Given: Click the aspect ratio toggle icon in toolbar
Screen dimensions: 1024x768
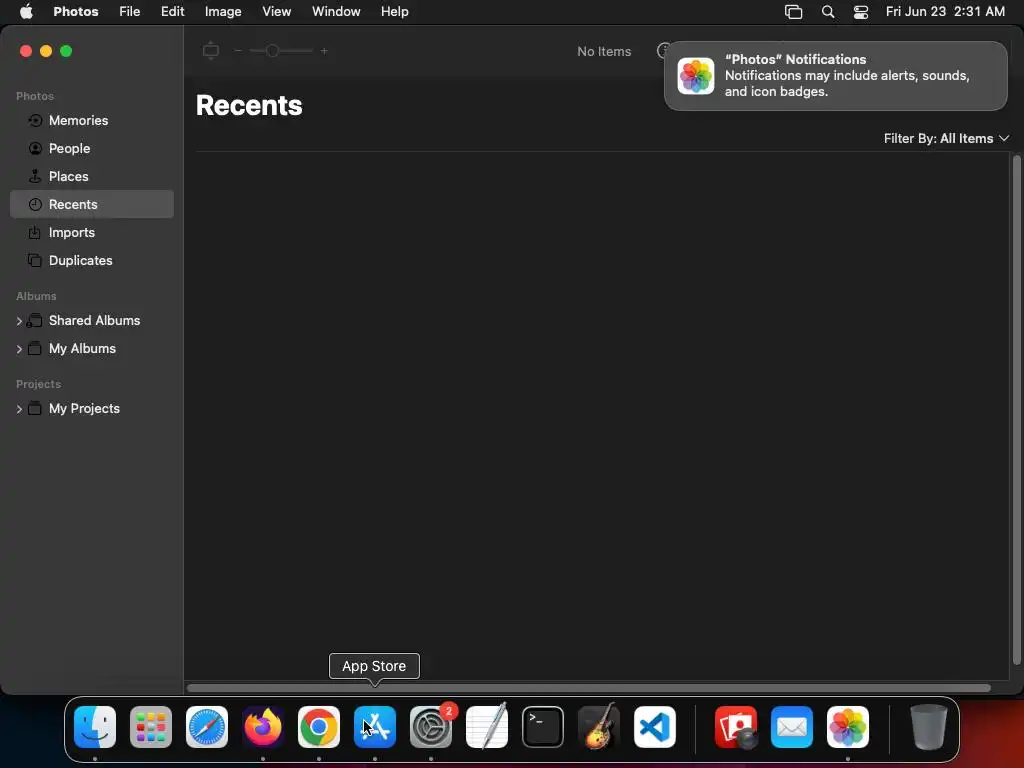Looking at the screenshot, I should 210,50.
